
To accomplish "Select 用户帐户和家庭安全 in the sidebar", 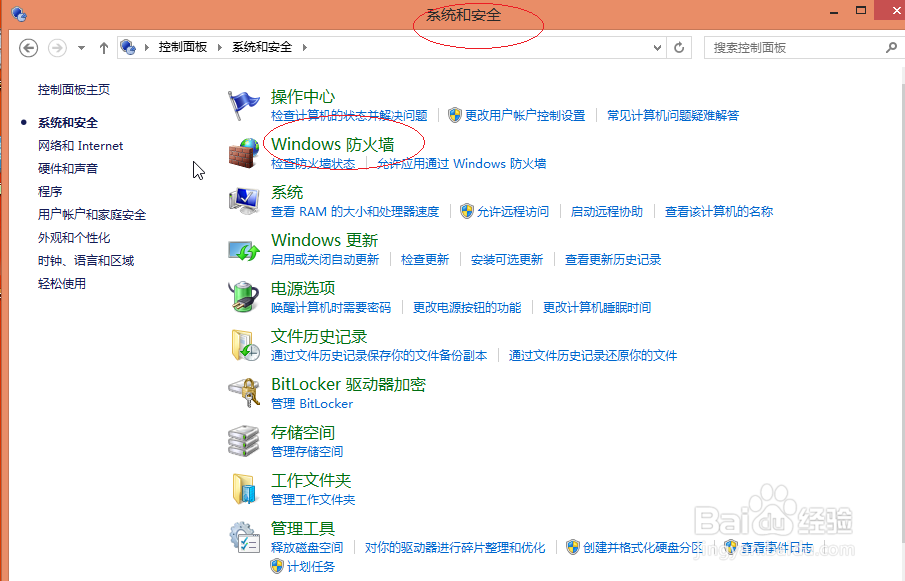I will (92, 215).
